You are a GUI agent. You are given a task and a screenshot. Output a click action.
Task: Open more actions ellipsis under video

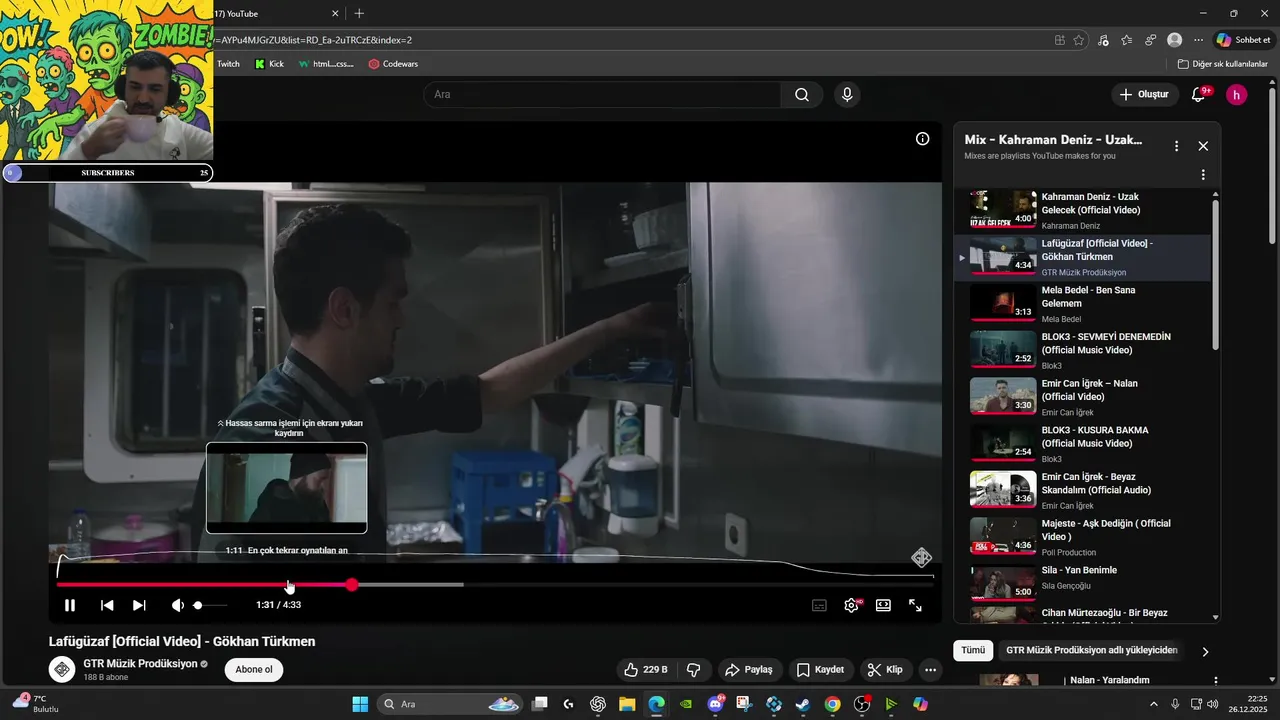pyautogui.click(x=930, y=669)
